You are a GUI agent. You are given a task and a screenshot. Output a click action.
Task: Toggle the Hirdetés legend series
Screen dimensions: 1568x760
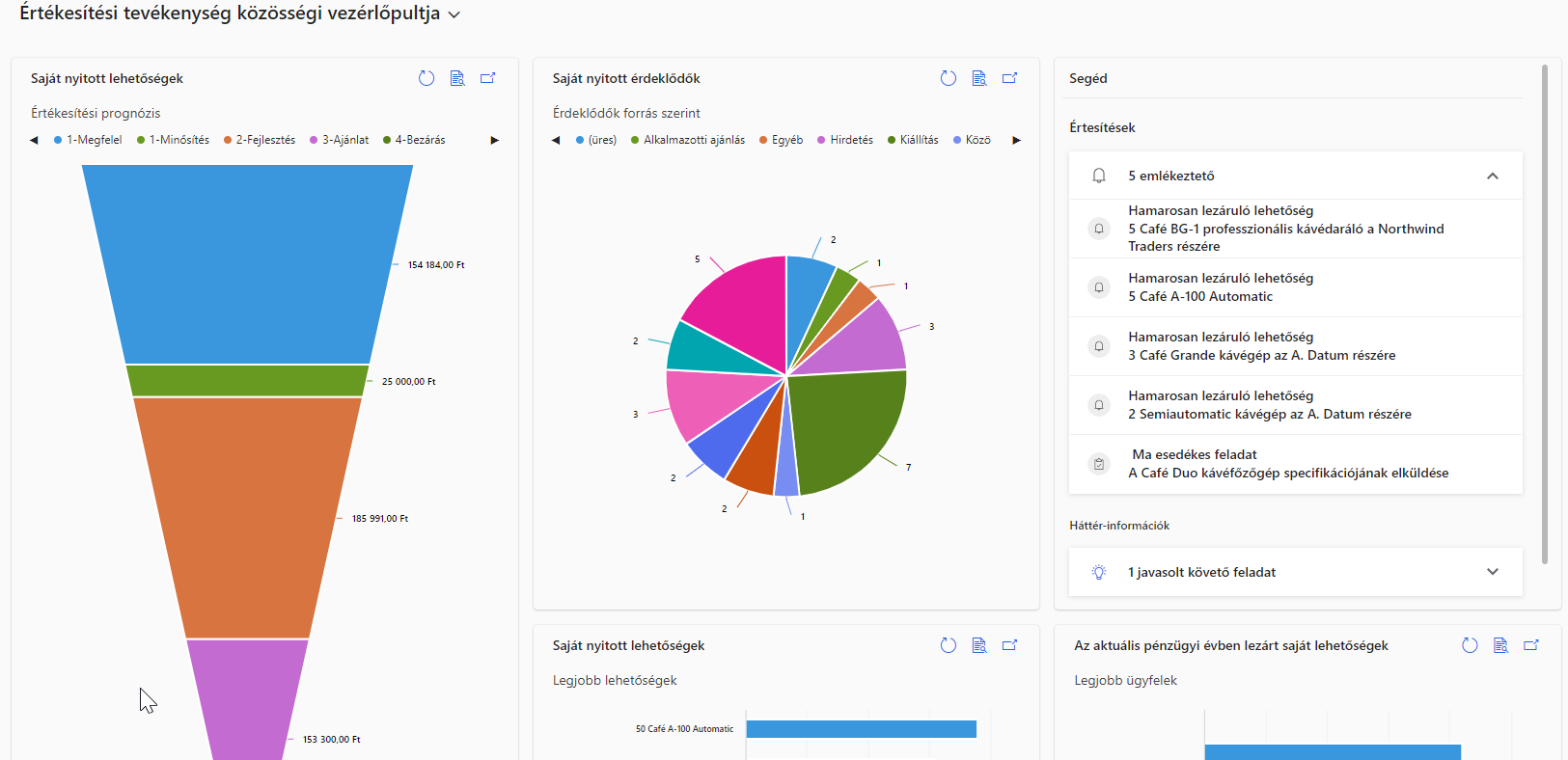click(845, 140)
